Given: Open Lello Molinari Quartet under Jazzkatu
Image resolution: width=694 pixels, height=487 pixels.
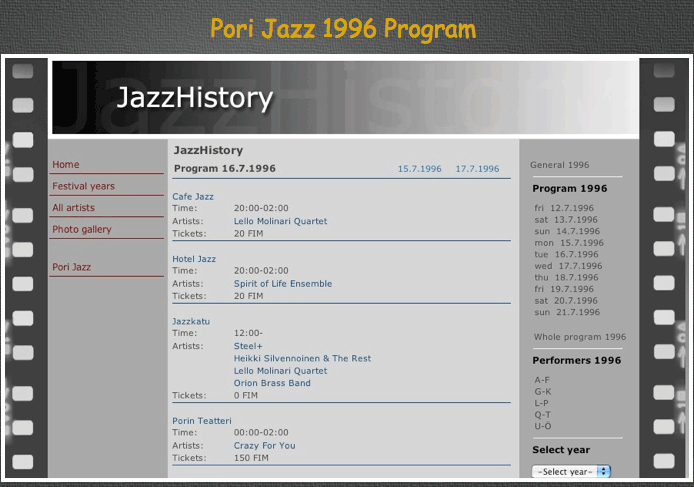Looking at the screenshot, I should [x=281, y=371].
